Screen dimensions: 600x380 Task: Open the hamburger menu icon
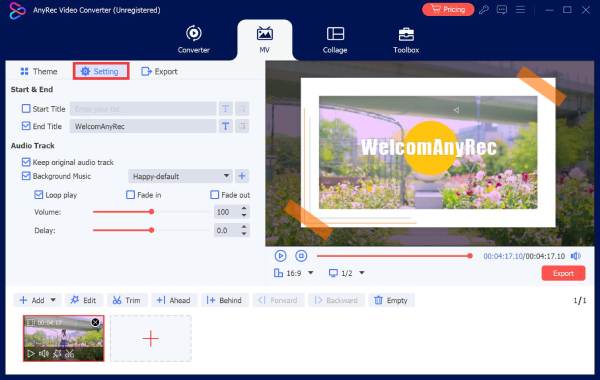(520, 10)
